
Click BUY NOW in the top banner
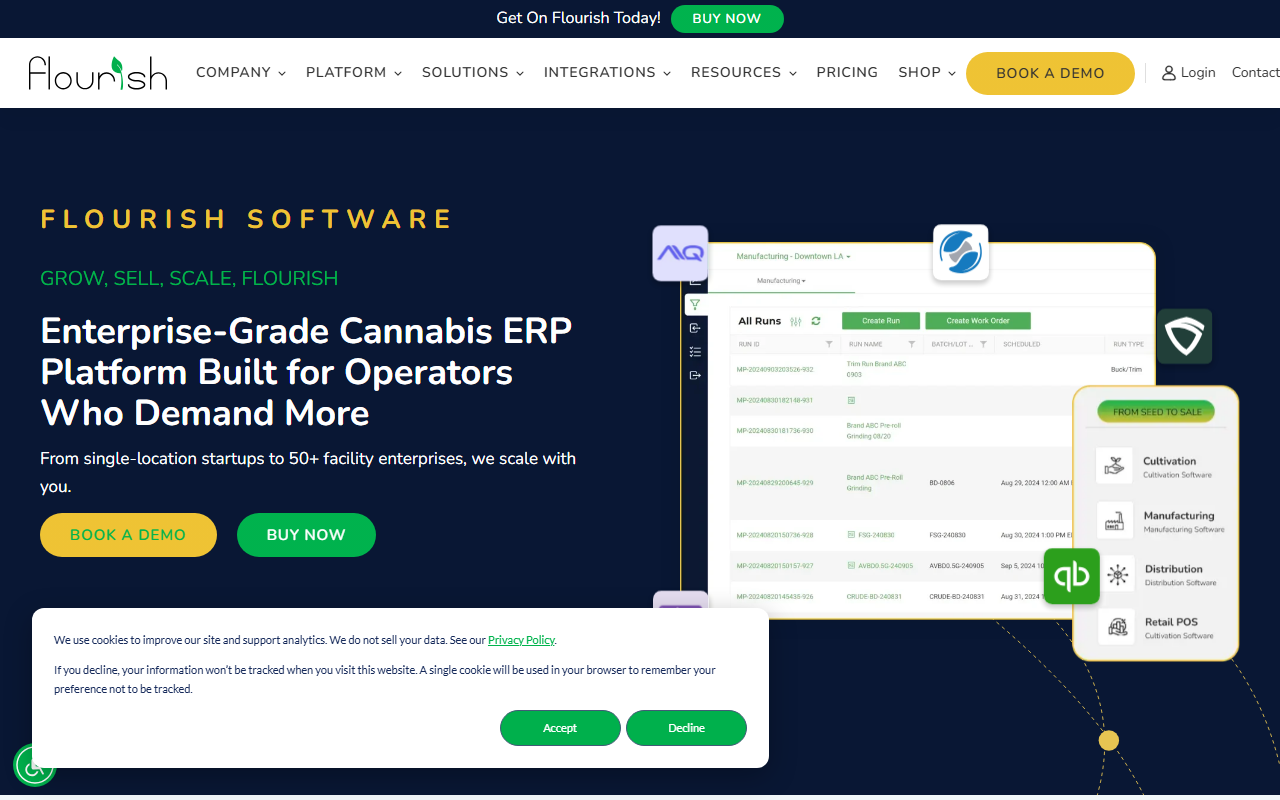pyautogui.click(x=727, y=19)
